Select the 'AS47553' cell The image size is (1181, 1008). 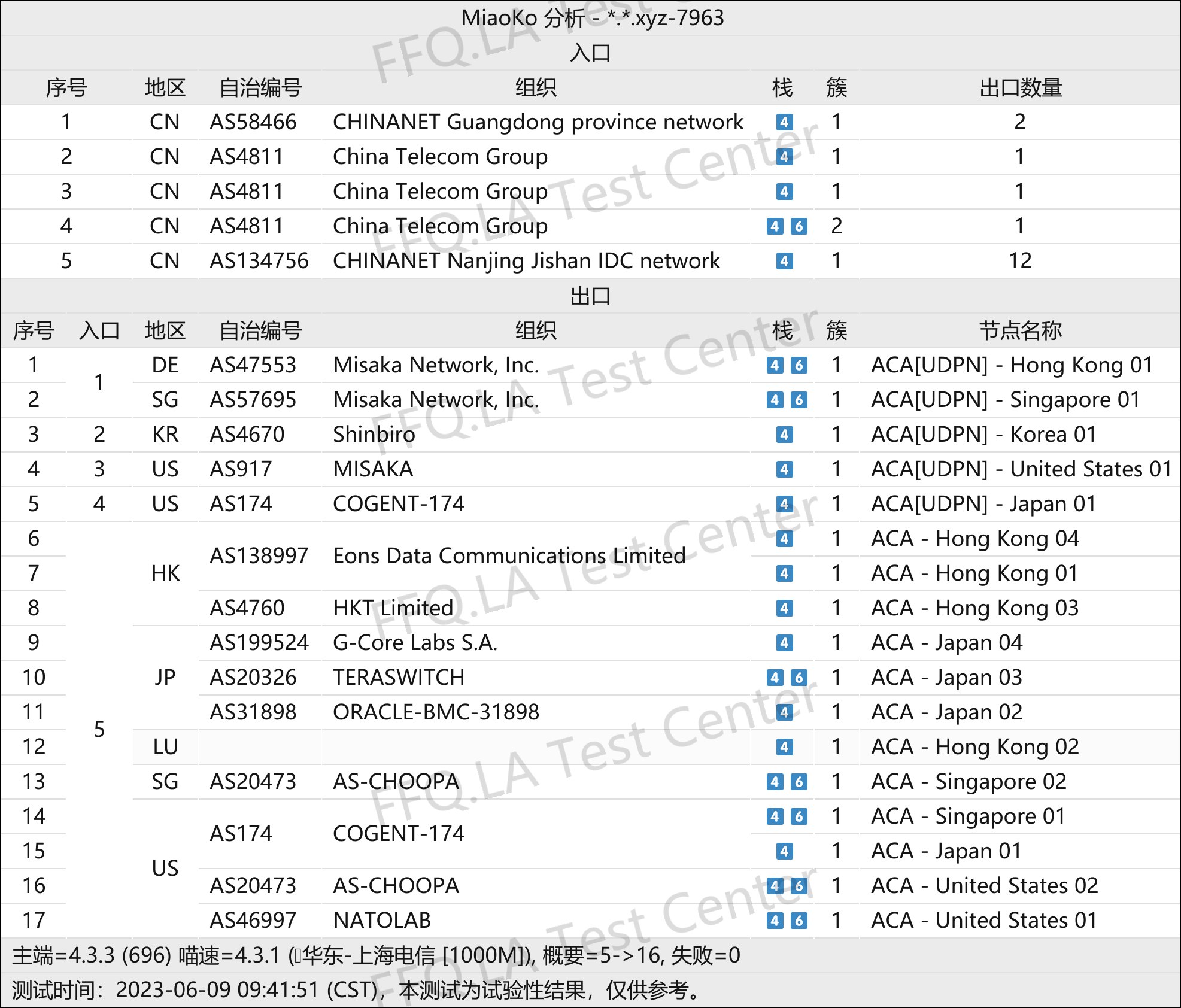pyautogui.click(x=253, y=365)
